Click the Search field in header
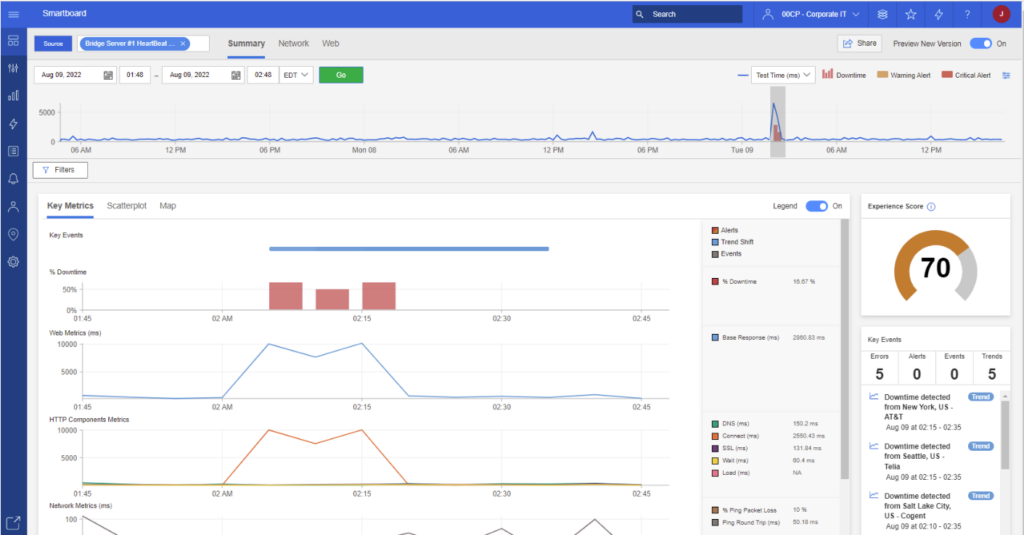This screenshot has height=535, width=1024. pyautogui.click(x=687, y=14)
